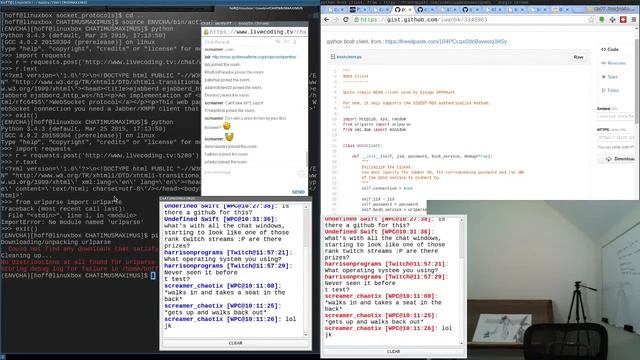Click the laughing emoji in livecoding chat
640x360 pixels.
click(227, 127)
